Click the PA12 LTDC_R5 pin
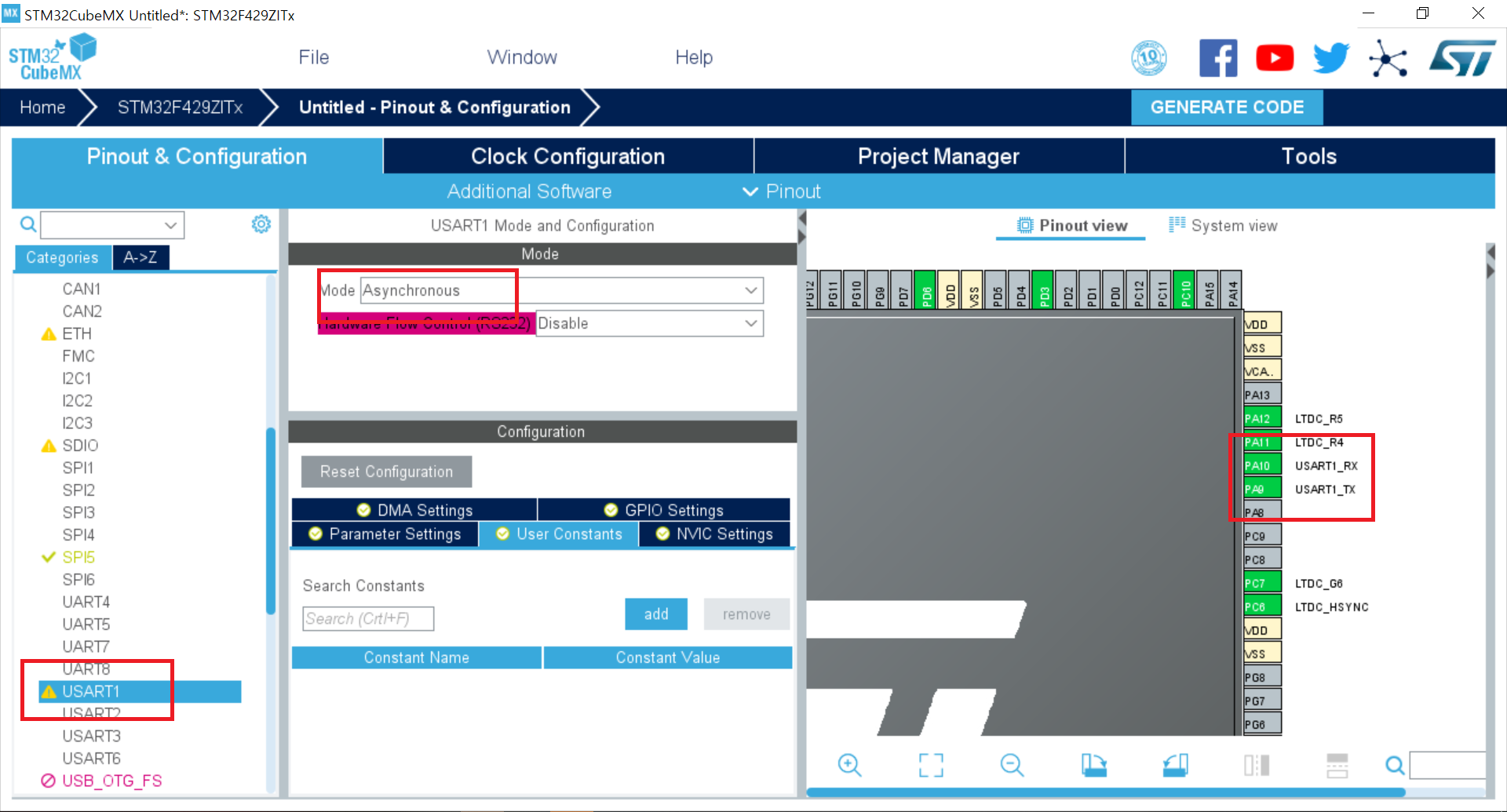This screenshot has width=1507, height=812. coord(1262,418)
